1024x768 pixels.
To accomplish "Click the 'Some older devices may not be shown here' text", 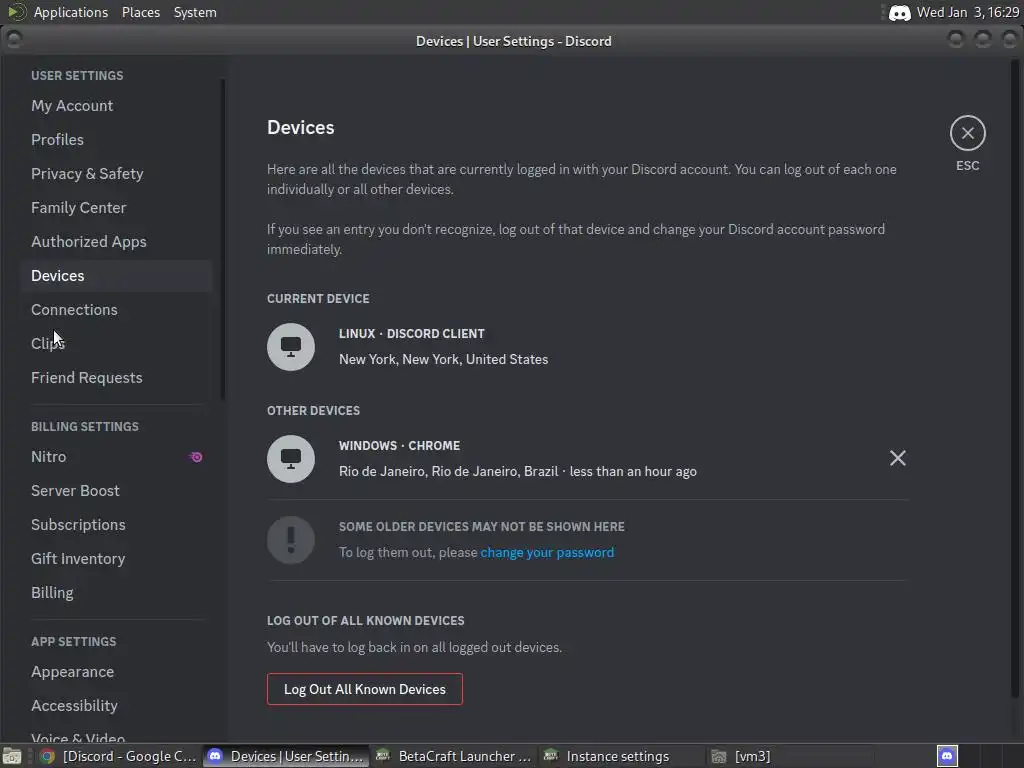I will tap(481, 527).
